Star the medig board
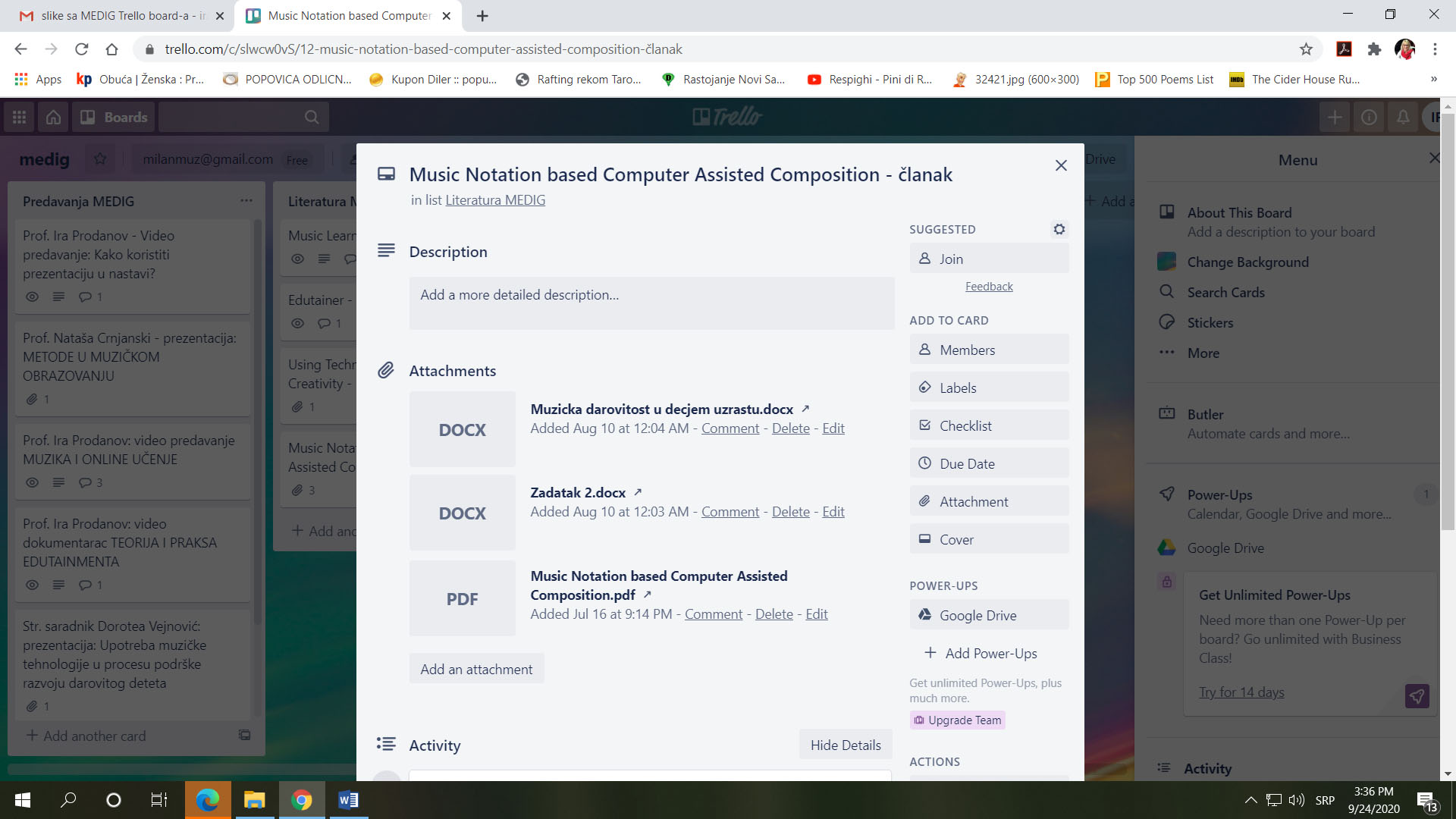The width and height of the screenshot is (1456, 819). [100, 159]
